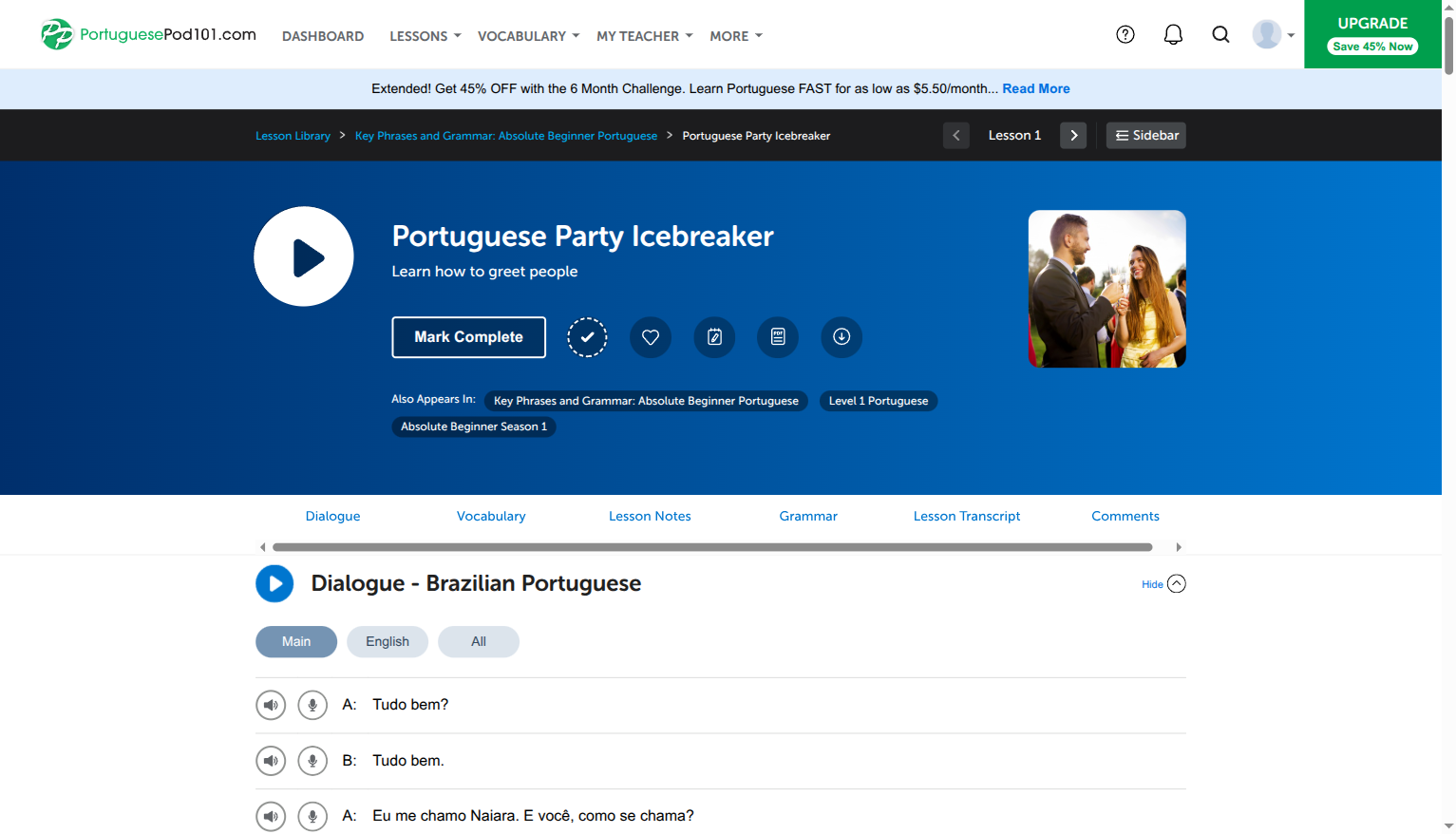Switch to the Comments tab
The width and height of the screenshot is (1456, 834).
tap(1125, 516)
